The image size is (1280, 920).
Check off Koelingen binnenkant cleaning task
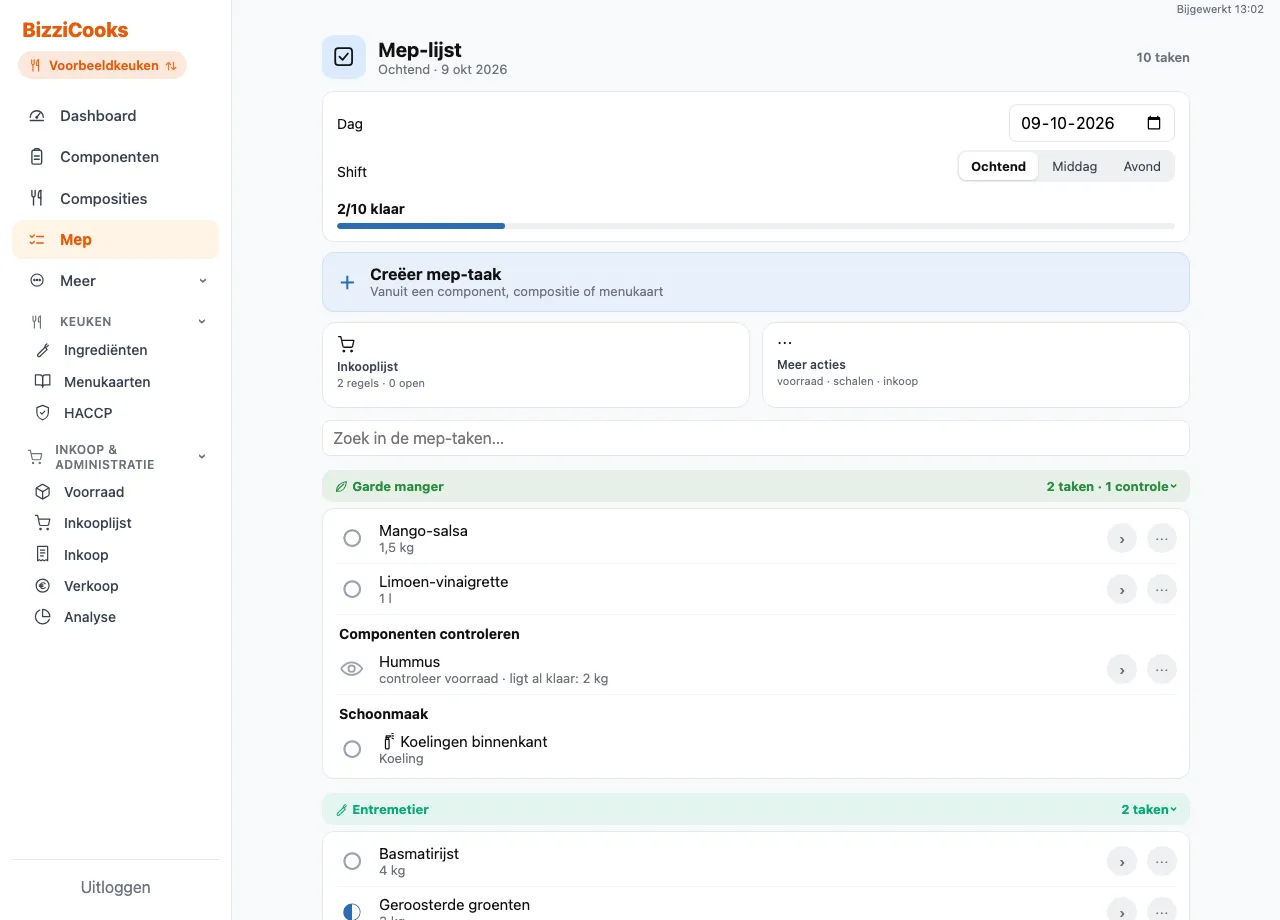point(352,750)
